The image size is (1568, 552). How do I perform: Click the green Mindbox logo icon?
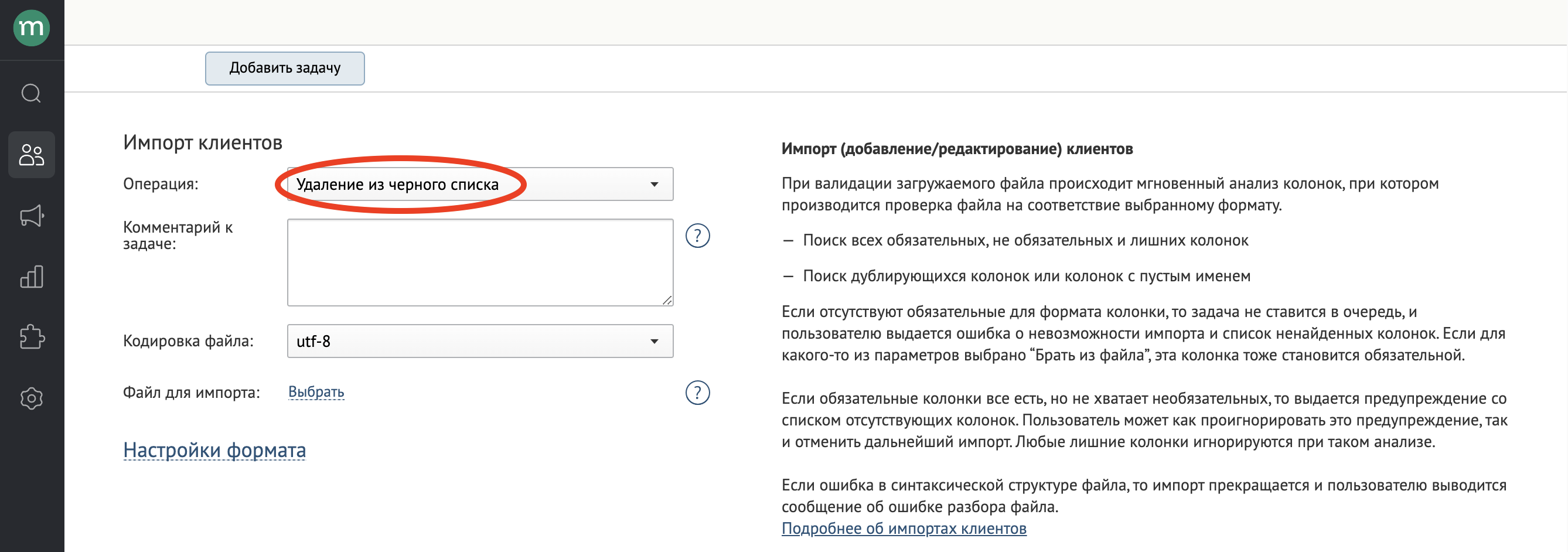point(32,28)
